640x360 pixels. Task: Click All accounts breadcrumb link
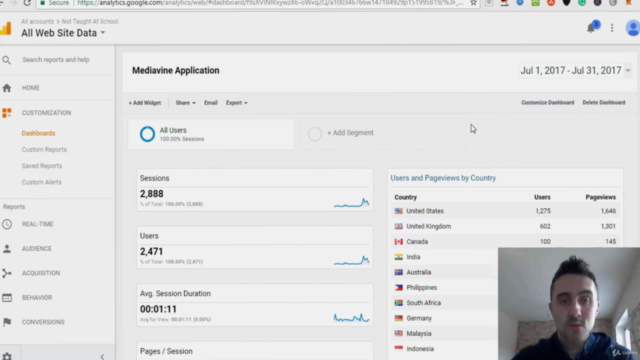pos(38,21)
